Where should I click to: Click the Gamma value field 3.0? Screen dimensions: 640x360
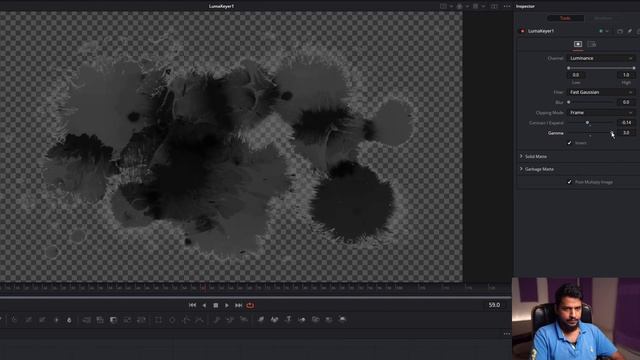[627, 133]
